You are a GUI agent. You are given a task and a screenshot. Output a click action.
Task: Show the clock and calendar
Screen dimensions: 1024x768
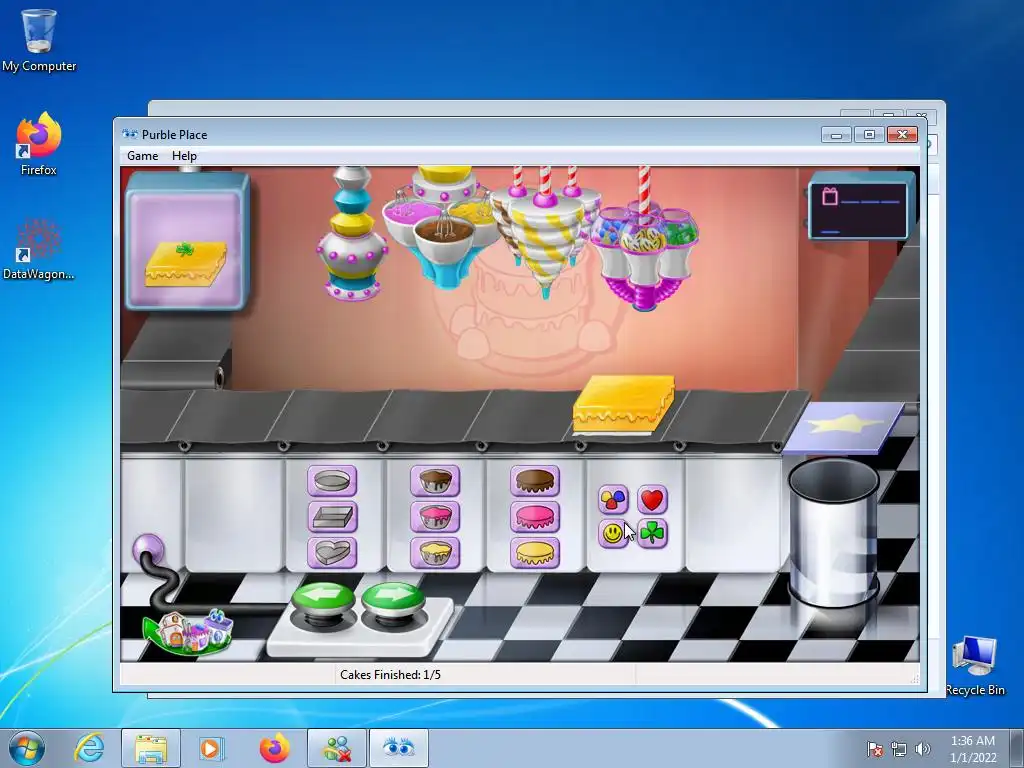click(x=973, y=749)
